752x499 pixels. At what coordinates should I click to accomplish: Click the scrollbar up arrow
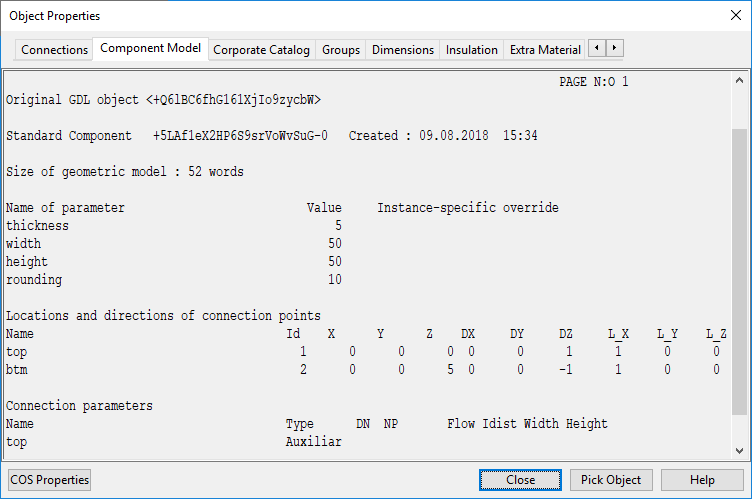click(740, 80)
